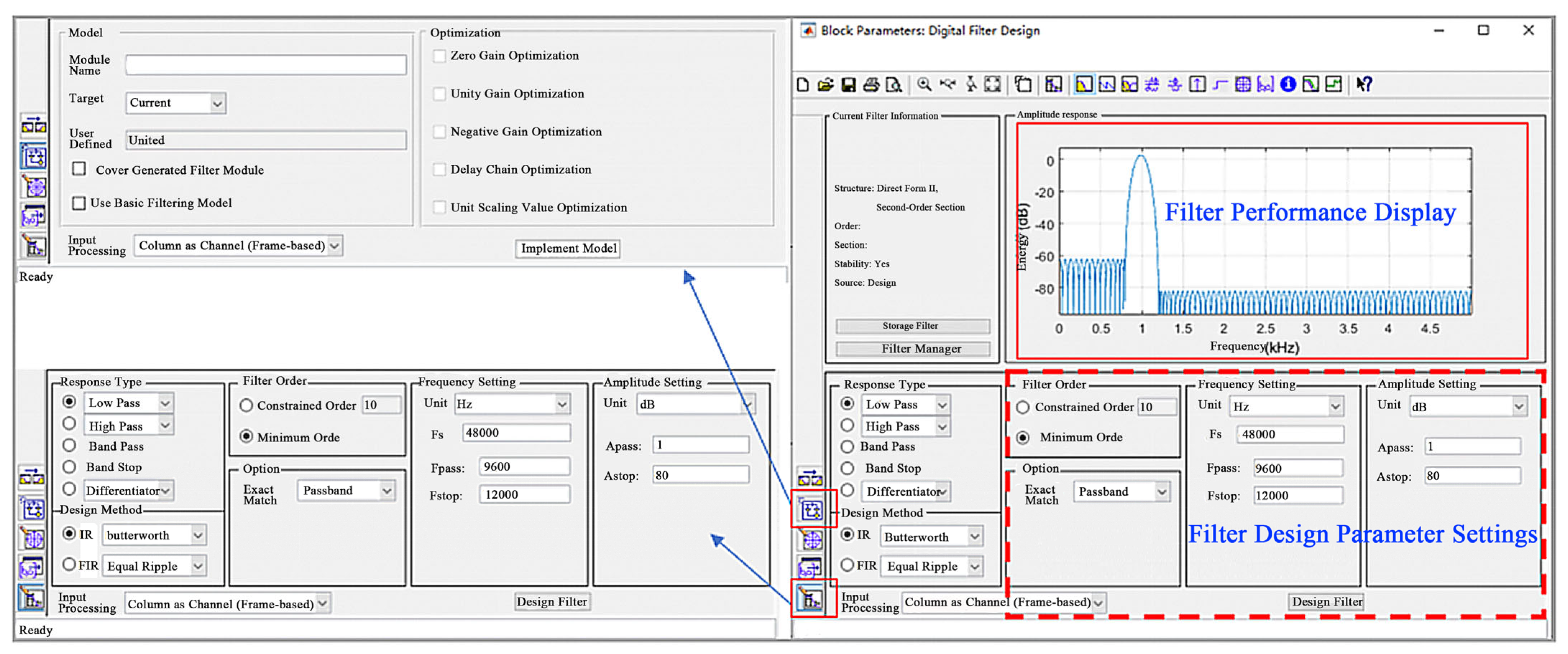The height and width of the screenshot is (654, 1568).
Task: Click the Step Response toolbar icon
Action: (x=1221, y=84)
